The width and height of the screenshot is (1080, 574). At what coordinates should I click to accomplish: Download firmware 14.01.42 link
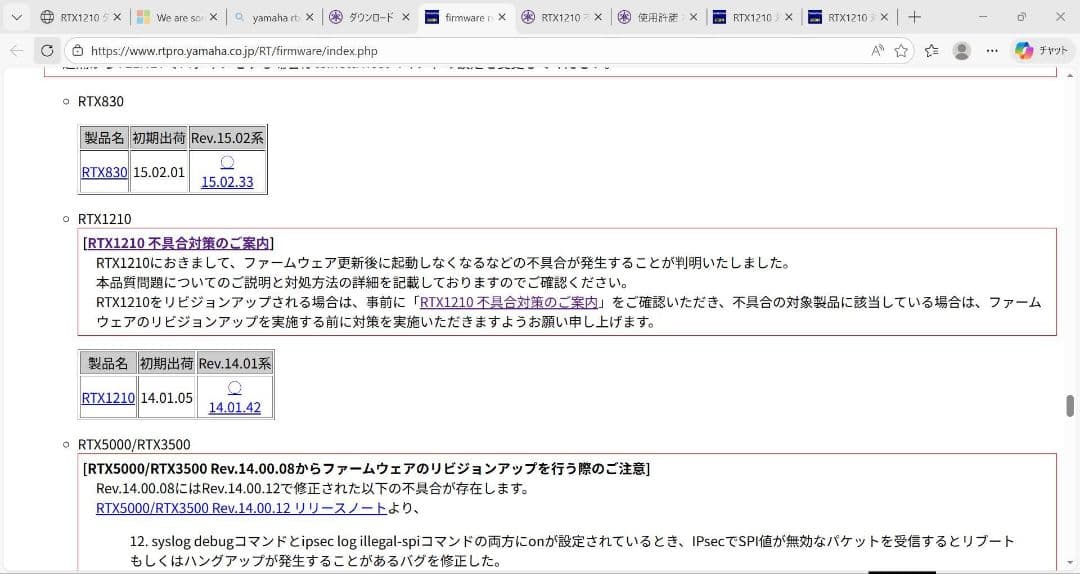[x=235, y=407]
